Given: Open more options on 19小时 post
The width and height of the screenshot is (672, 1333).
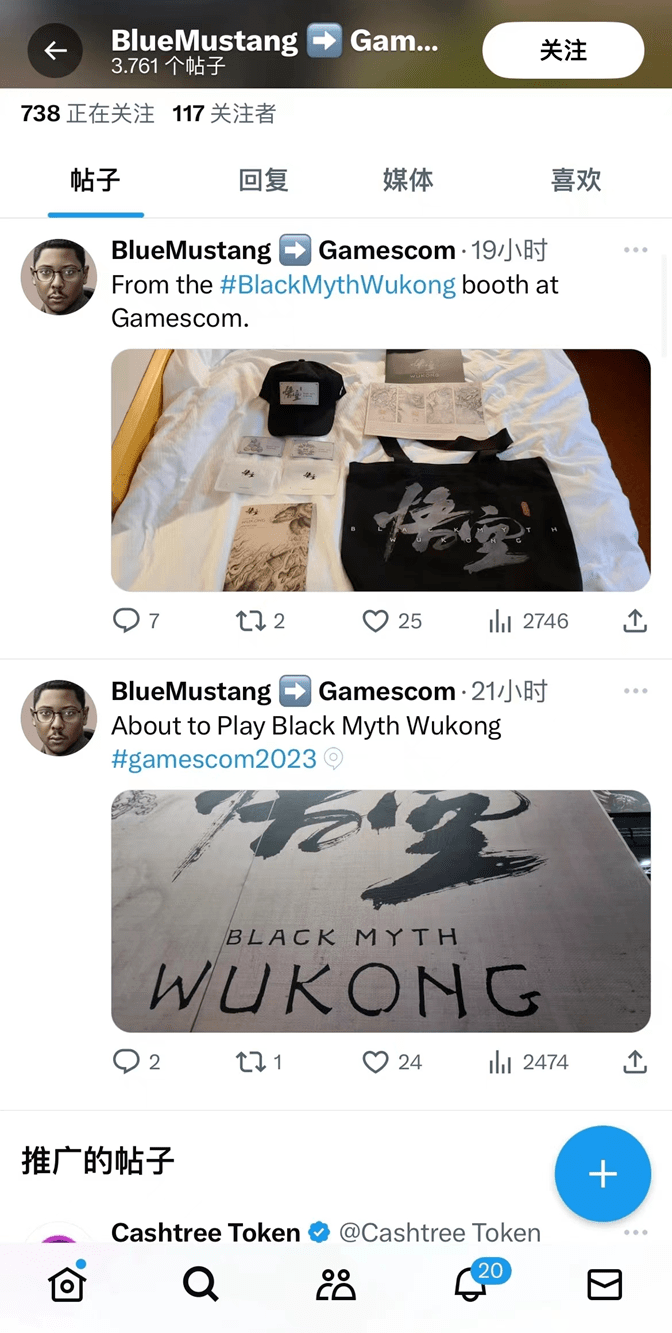Looking at the screenshot, I should (635, 250).
